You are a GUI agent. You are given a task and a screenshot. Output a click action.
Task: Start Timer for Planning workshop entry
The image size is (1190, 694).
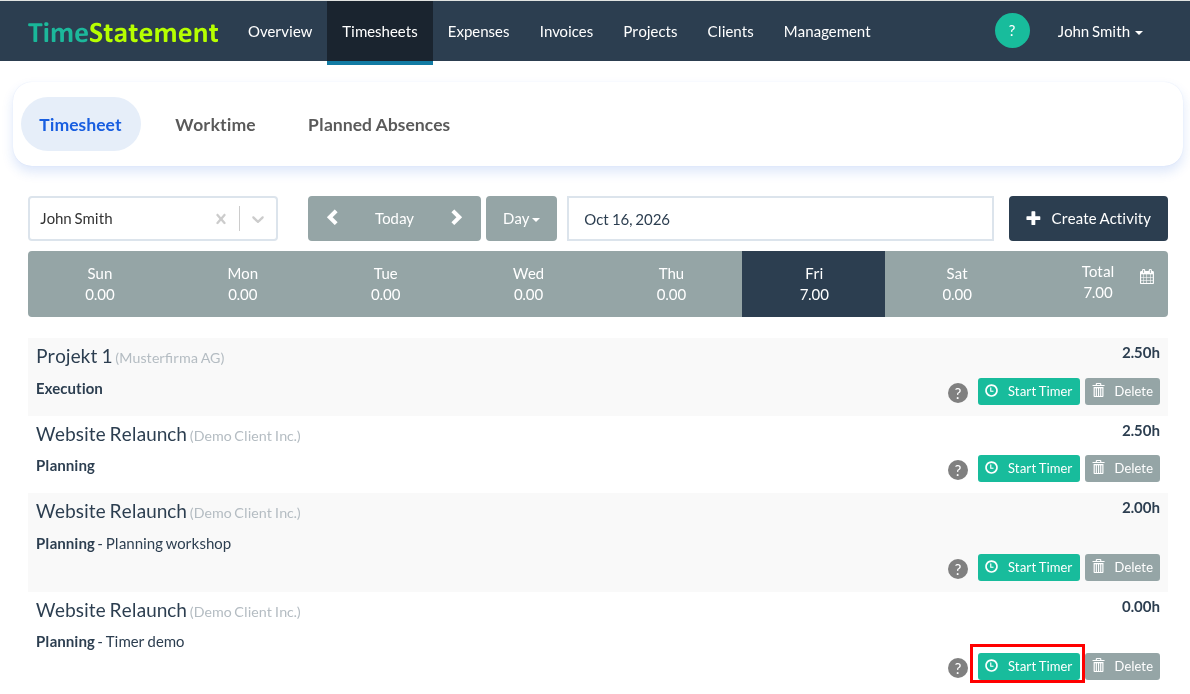[1028, 567]
